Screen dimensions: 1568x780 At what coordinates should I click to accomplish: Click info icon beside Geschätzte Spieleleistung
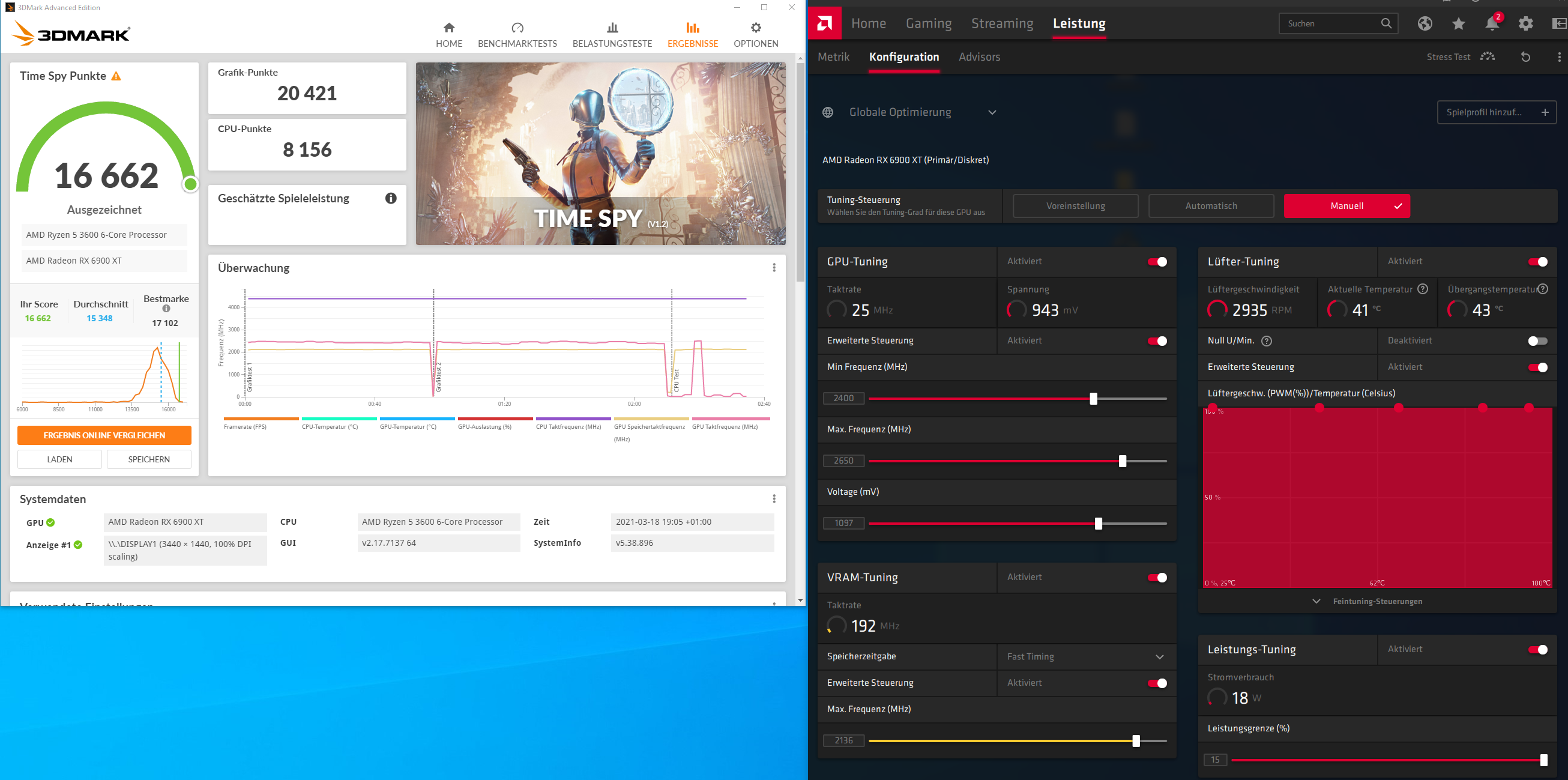tap(391, 198)
